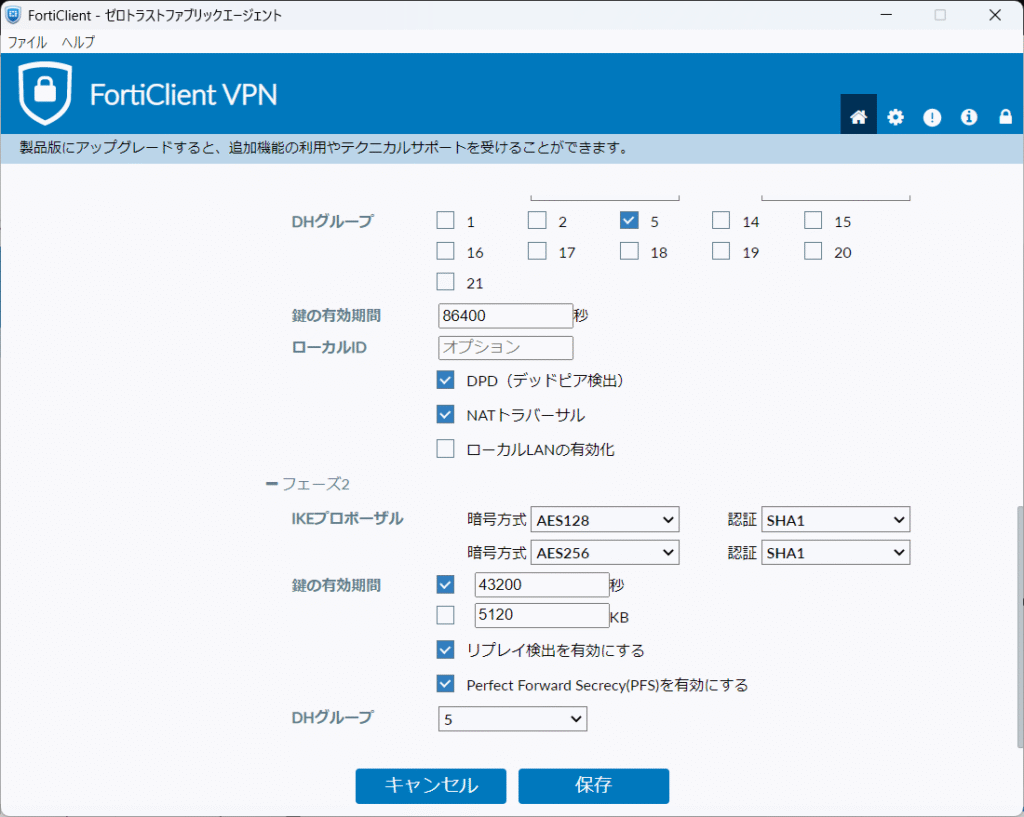Open the home icon in the header
Viewport: 1024px width, 817px height.
[x=858, y=116]
